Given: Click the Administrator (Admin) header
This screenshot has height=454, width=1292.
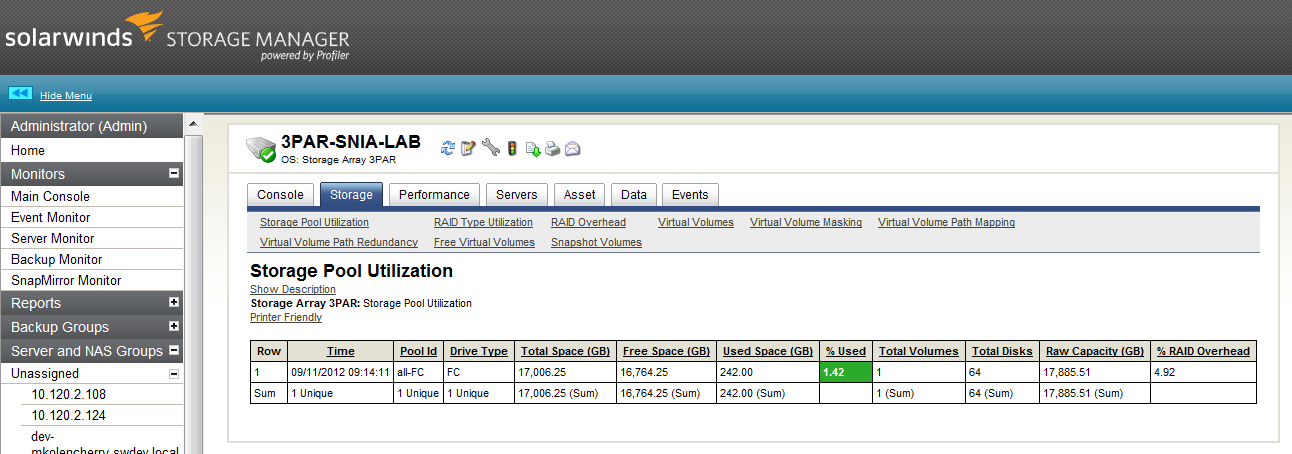Looking at the screenshot, I should (91, 126).
